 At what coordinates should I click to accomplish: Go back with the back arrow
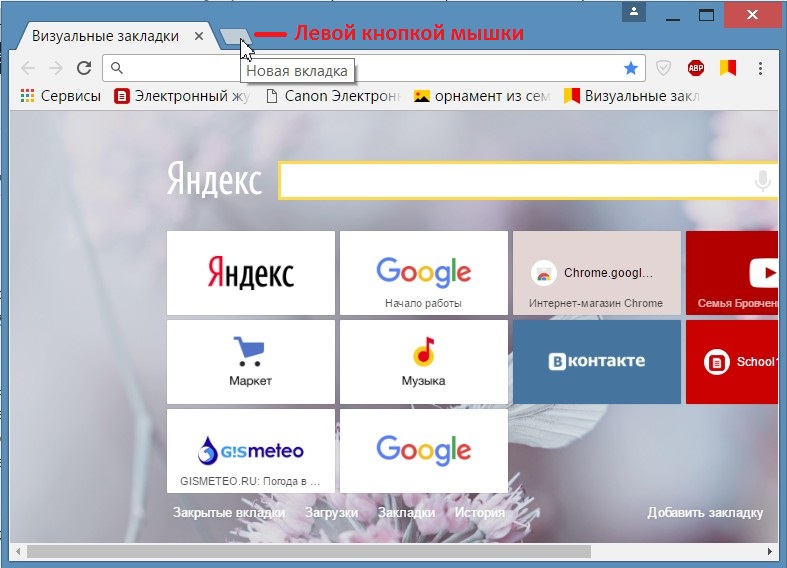[x=28, y=68]
